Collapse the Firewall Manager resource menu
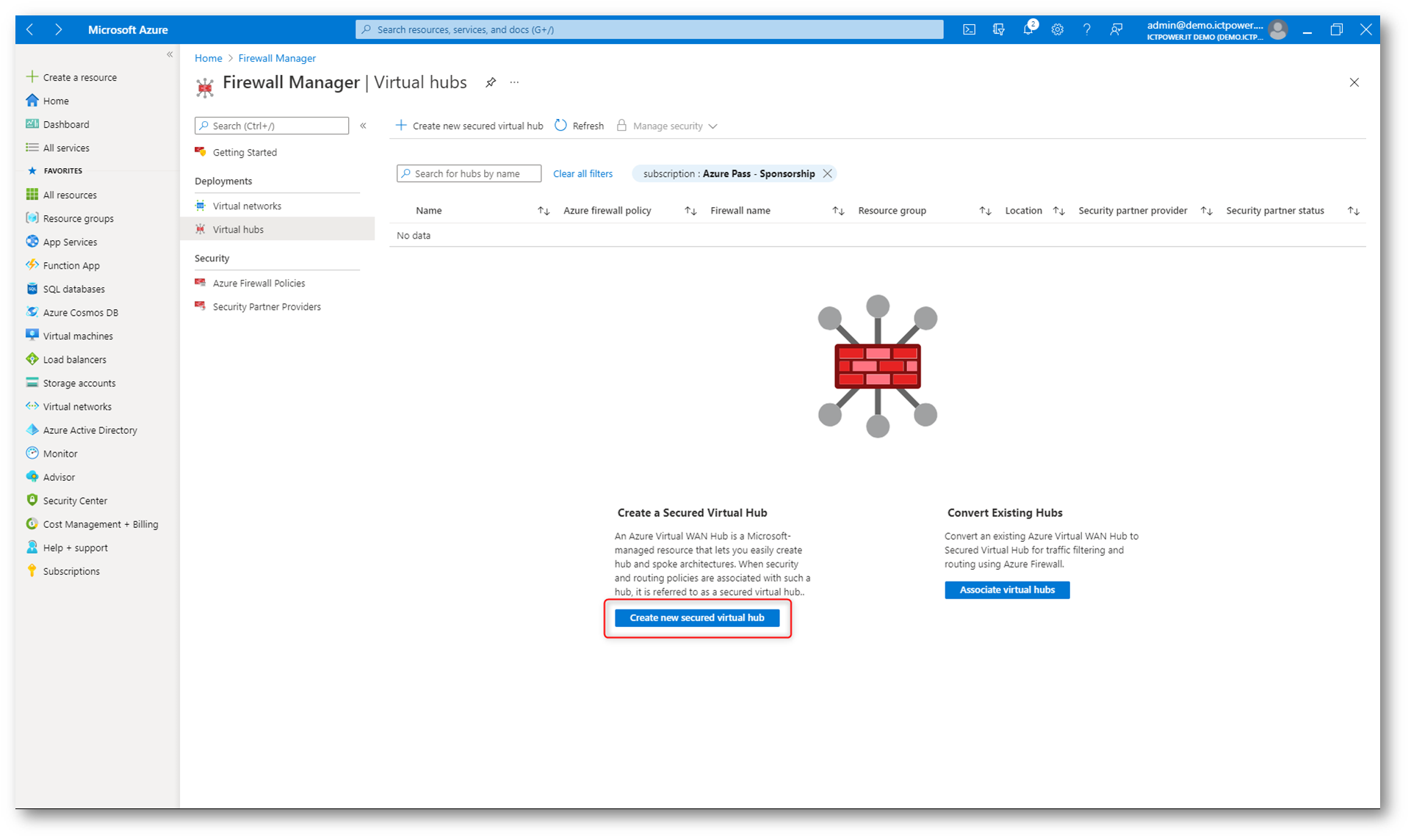 363,126
